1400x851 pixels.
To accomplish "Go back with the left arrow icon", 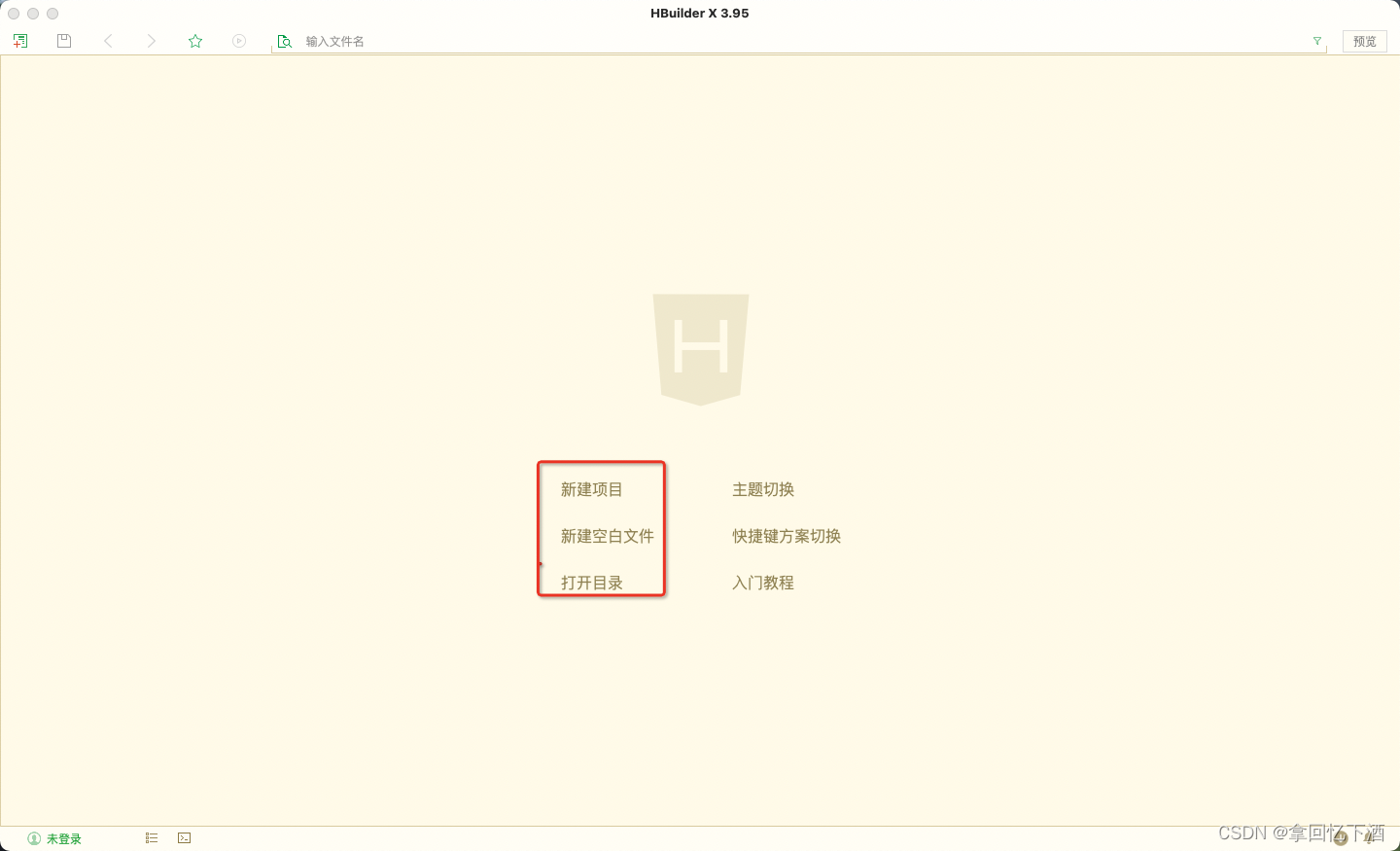I will [108, 41].
